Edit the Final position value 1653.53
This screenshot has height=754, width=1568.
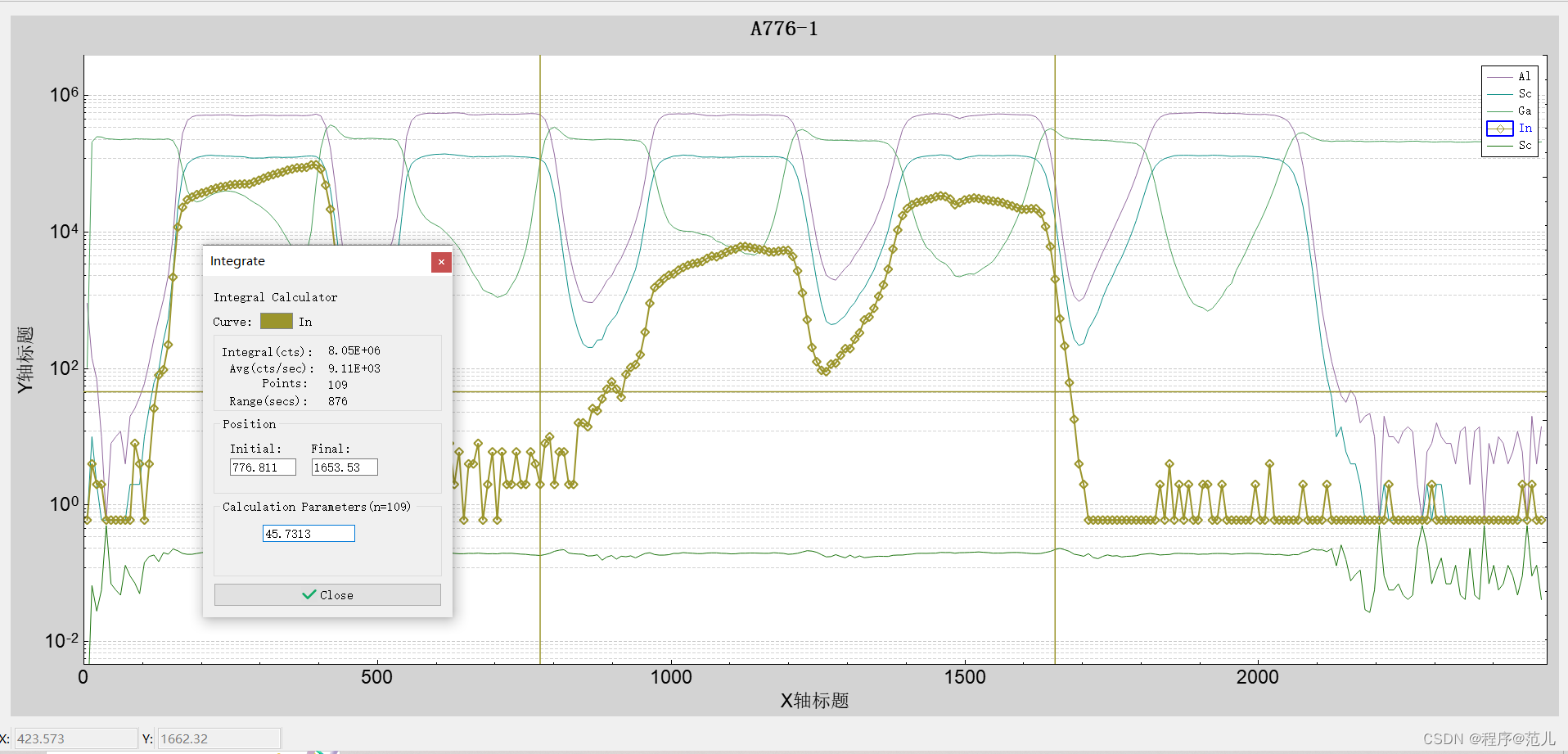pos(343,467)
